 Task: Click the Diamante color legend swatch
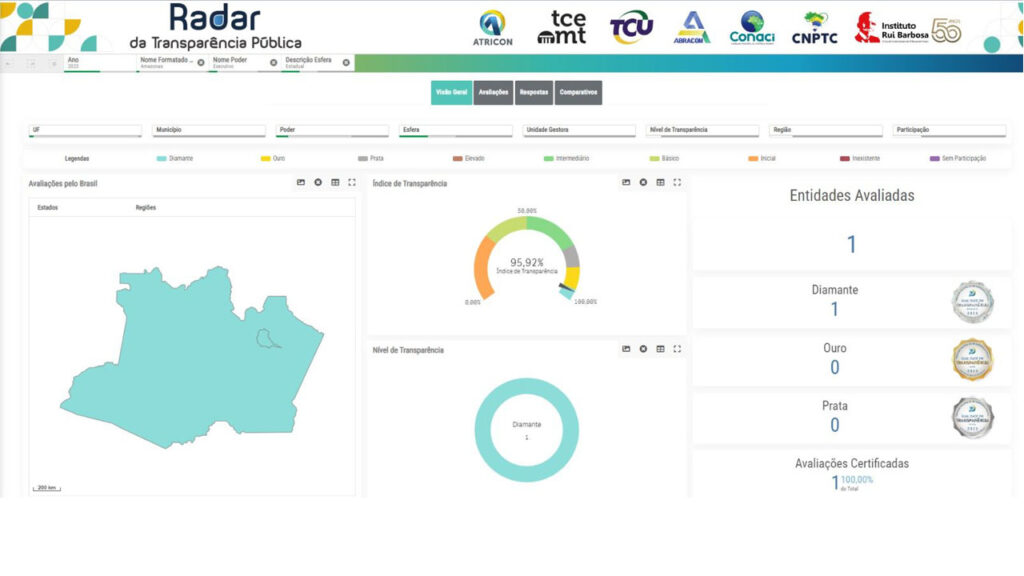click(161, 158)
